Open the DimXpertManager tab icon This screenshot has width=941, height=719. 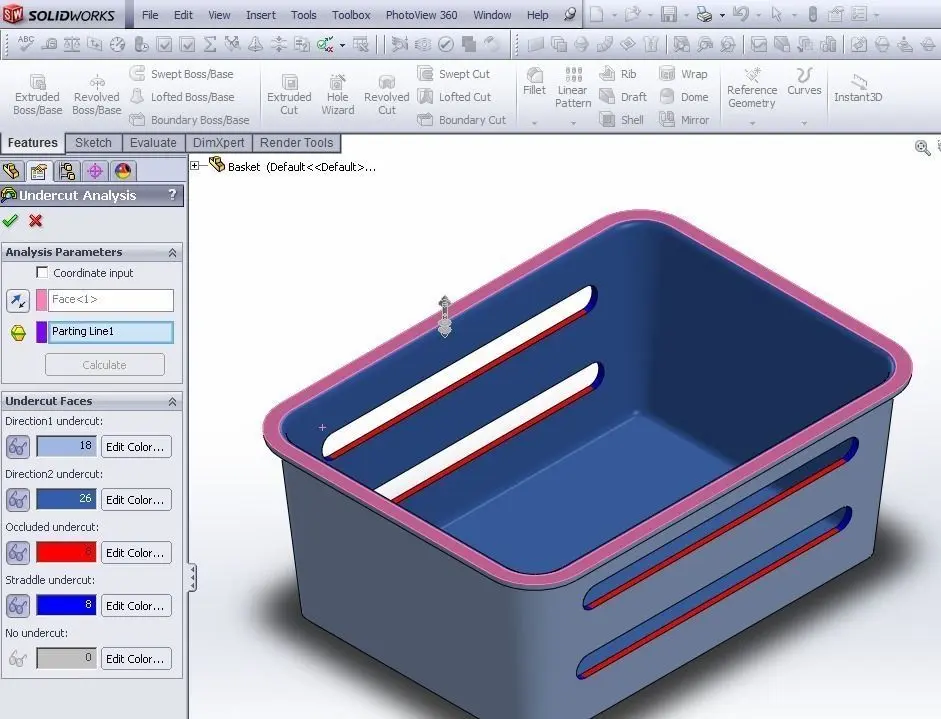click(95, 172)
